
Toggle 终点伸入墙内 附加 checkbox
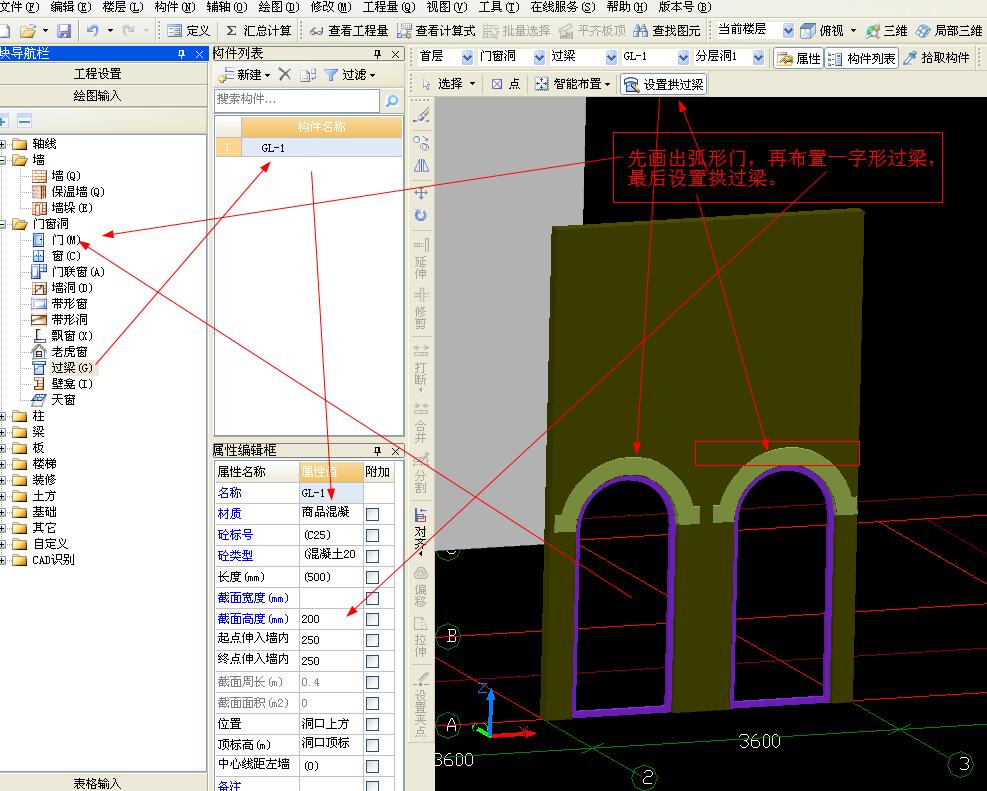point(373,661)
